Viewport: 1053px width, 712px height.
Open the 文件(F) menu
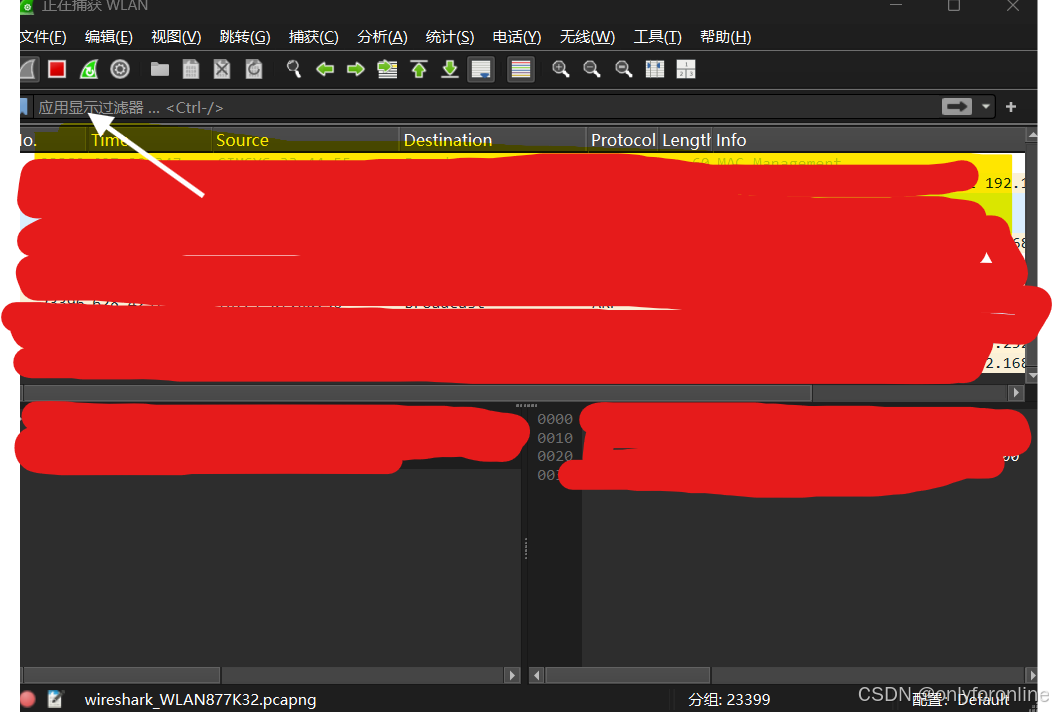(42, 37)
